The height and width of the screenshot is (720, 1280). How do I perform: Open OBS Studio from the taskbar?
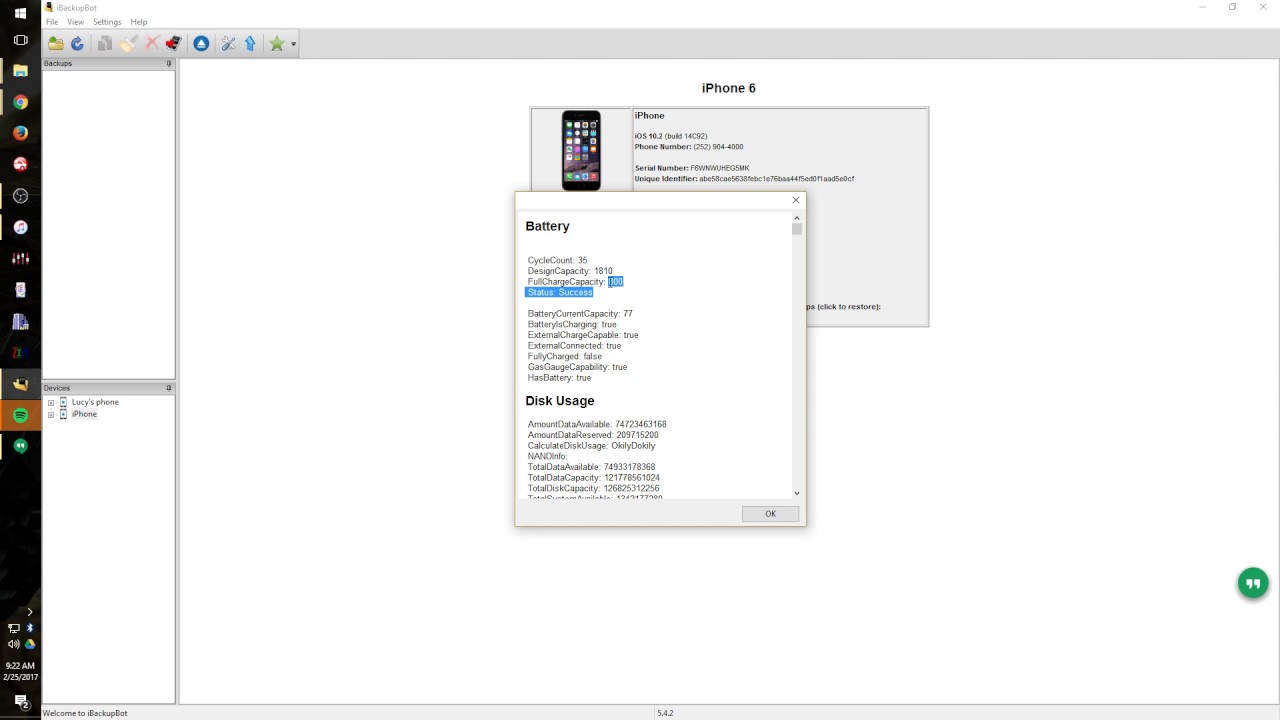(20, 196)
